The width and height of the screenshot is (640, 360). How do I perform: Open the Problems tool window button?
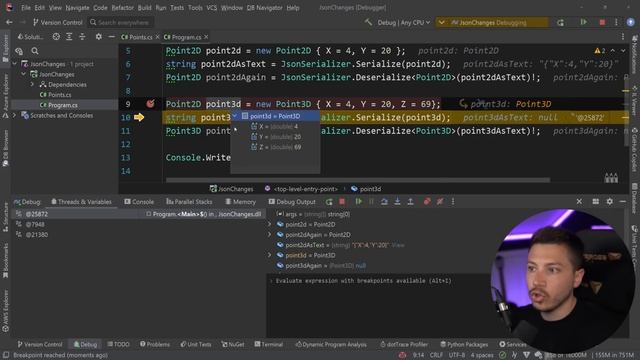point(155,344)
